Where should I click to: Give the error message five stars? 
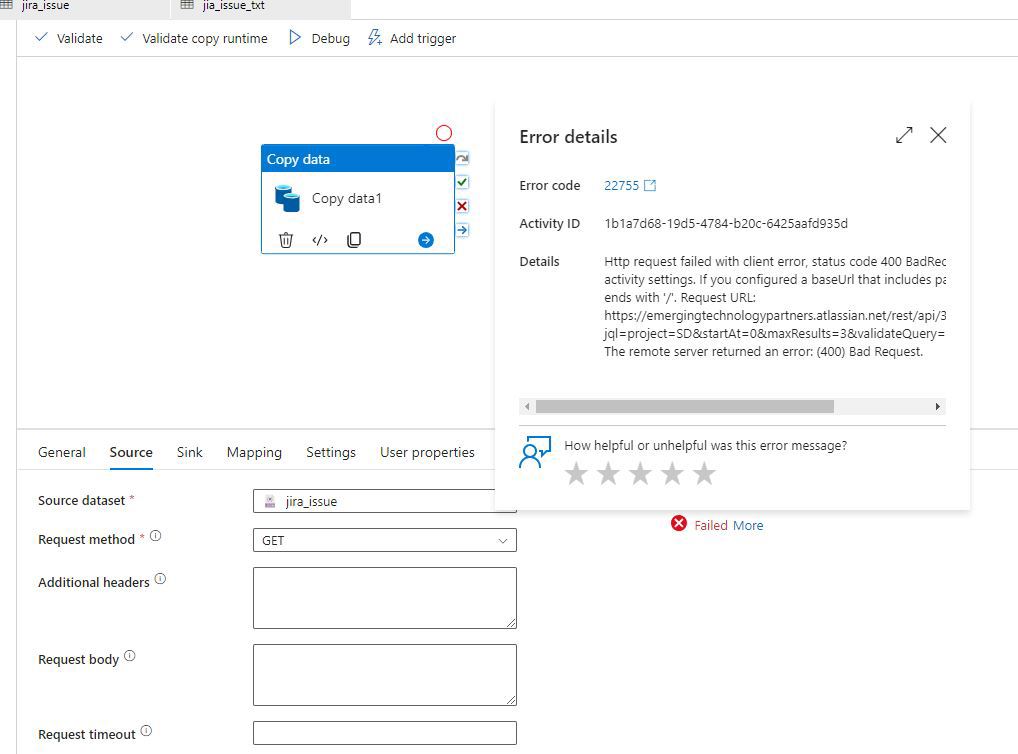[705, 473]
